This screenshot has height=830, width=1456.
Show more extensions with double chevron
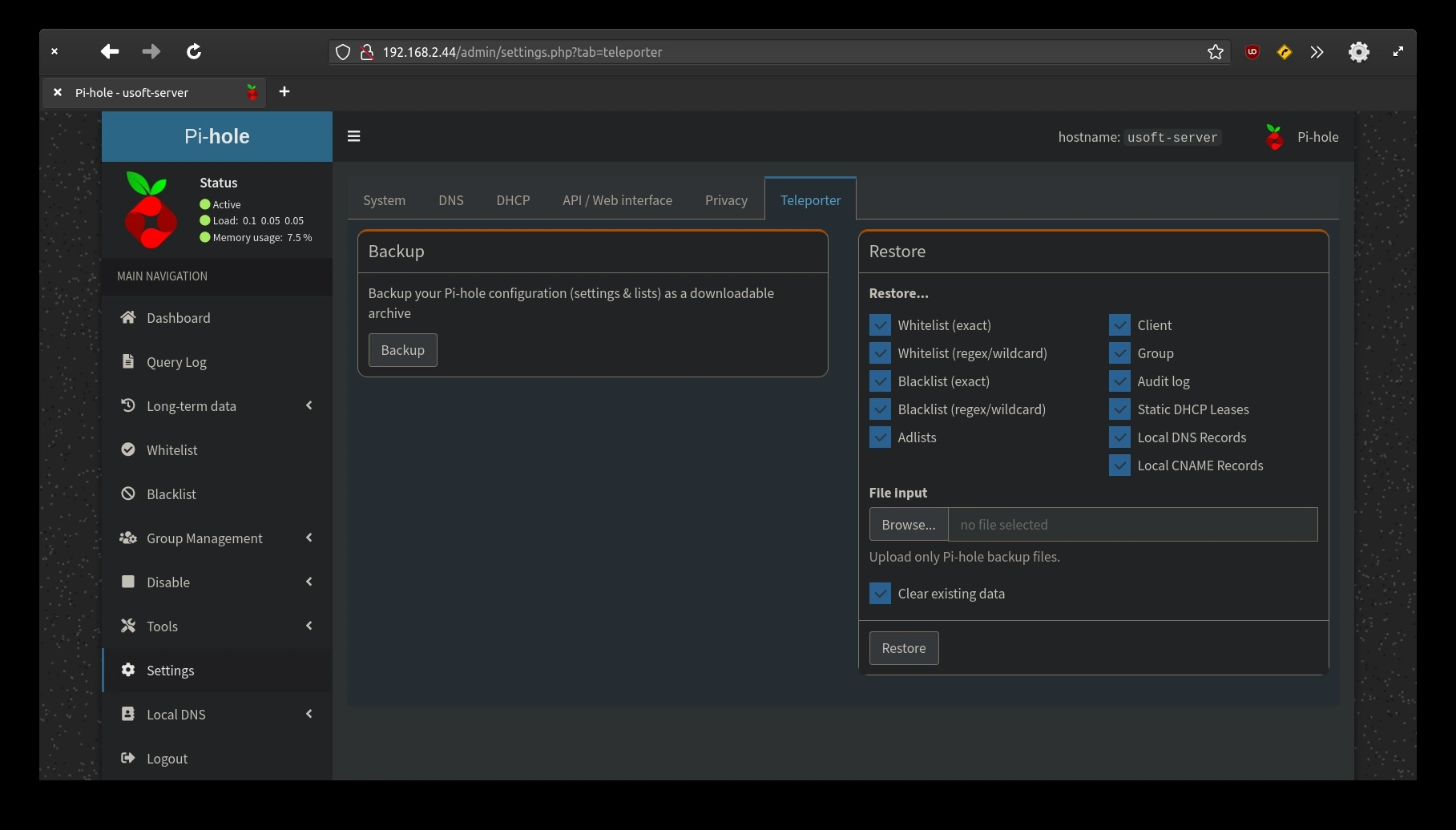[x=1317, y=52]
